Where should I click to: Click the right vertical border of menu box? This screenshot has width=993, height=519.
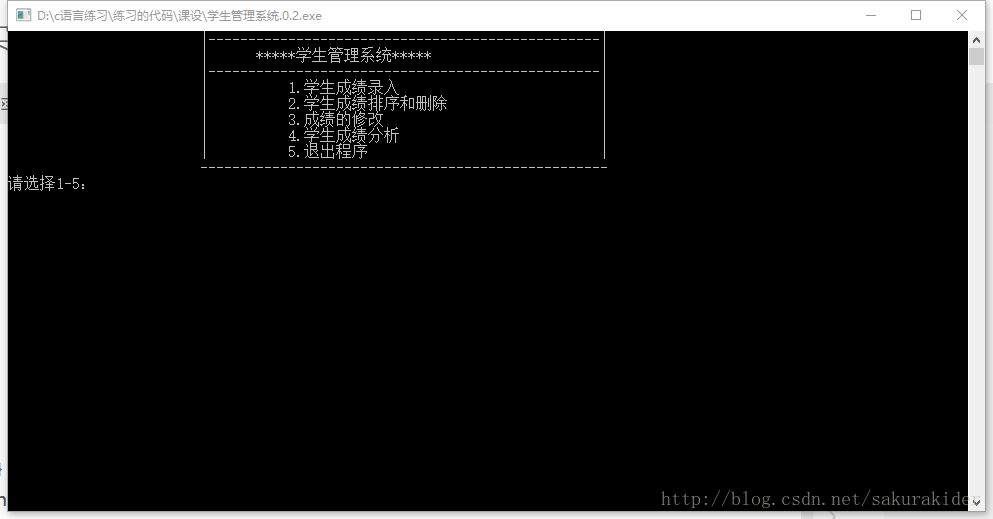tap(605, 95)
